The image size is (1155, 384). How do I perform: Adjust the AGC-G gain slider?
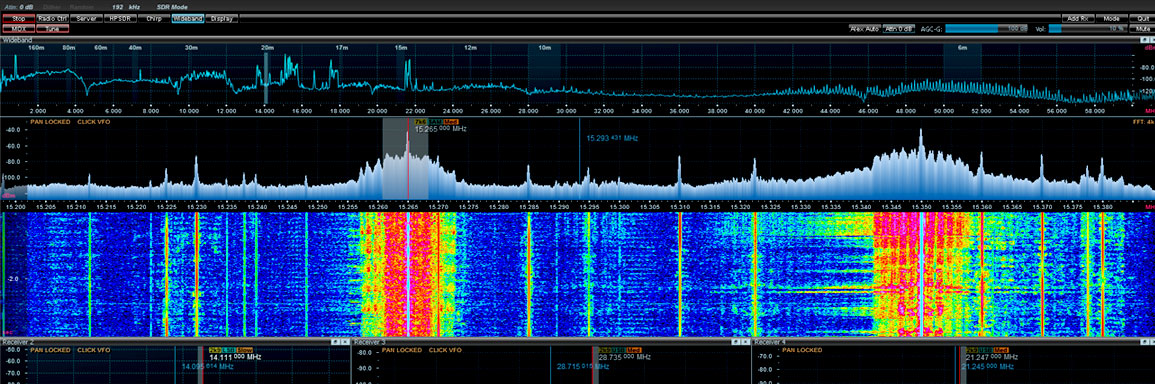(x=986, y=29)
